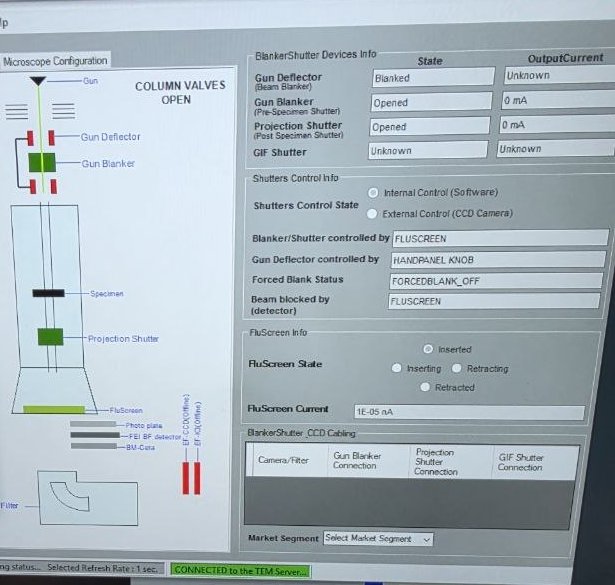
Task: Click the green Projection Shutter block
Action: point(50,337)
